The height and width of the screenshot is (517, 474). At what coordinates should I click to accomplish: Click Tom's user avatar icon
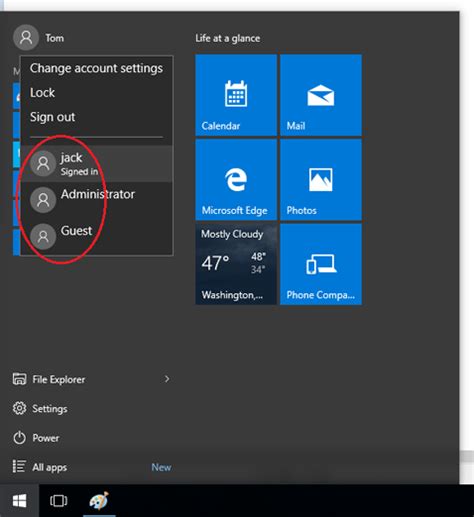tap(26, 37)
